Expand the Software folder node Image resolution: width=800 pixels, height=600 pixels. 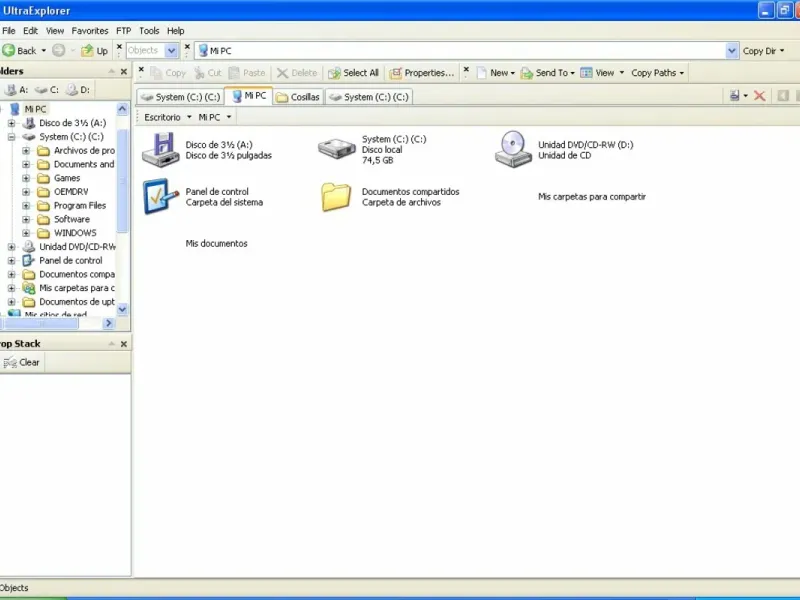tap(26, 219)
